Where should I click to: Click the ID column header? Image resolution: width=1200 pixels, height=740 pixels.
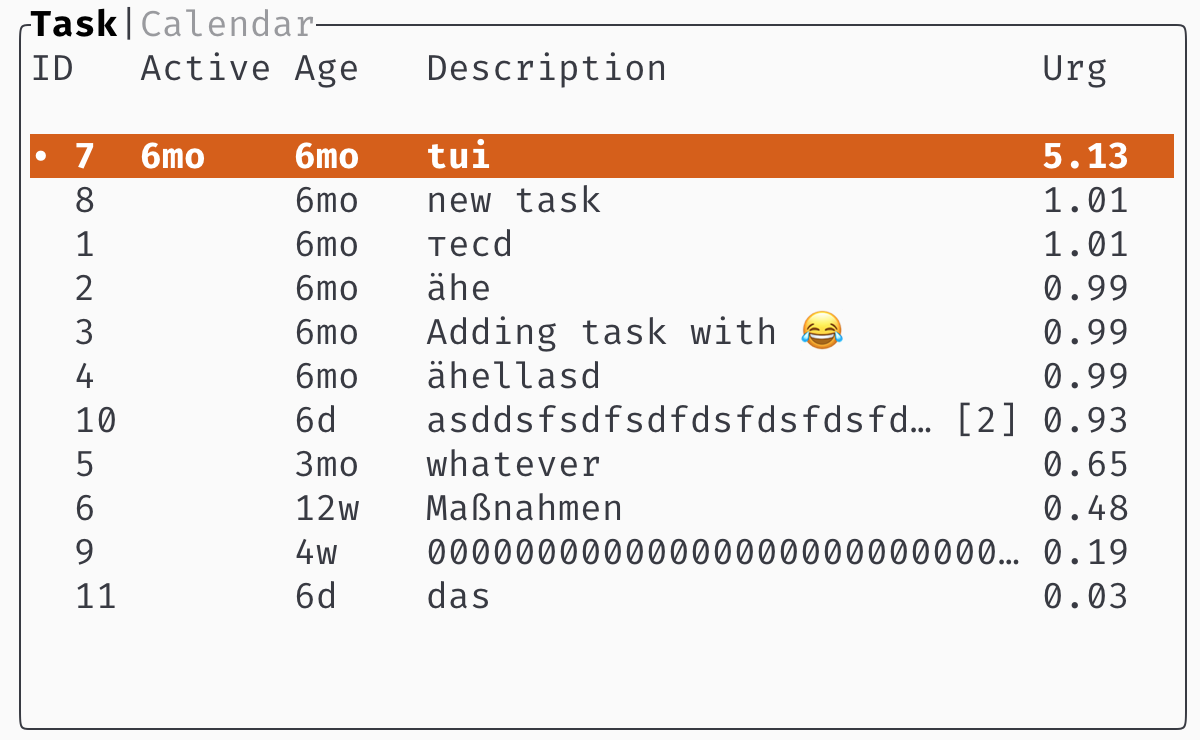(x=53, y=68)
